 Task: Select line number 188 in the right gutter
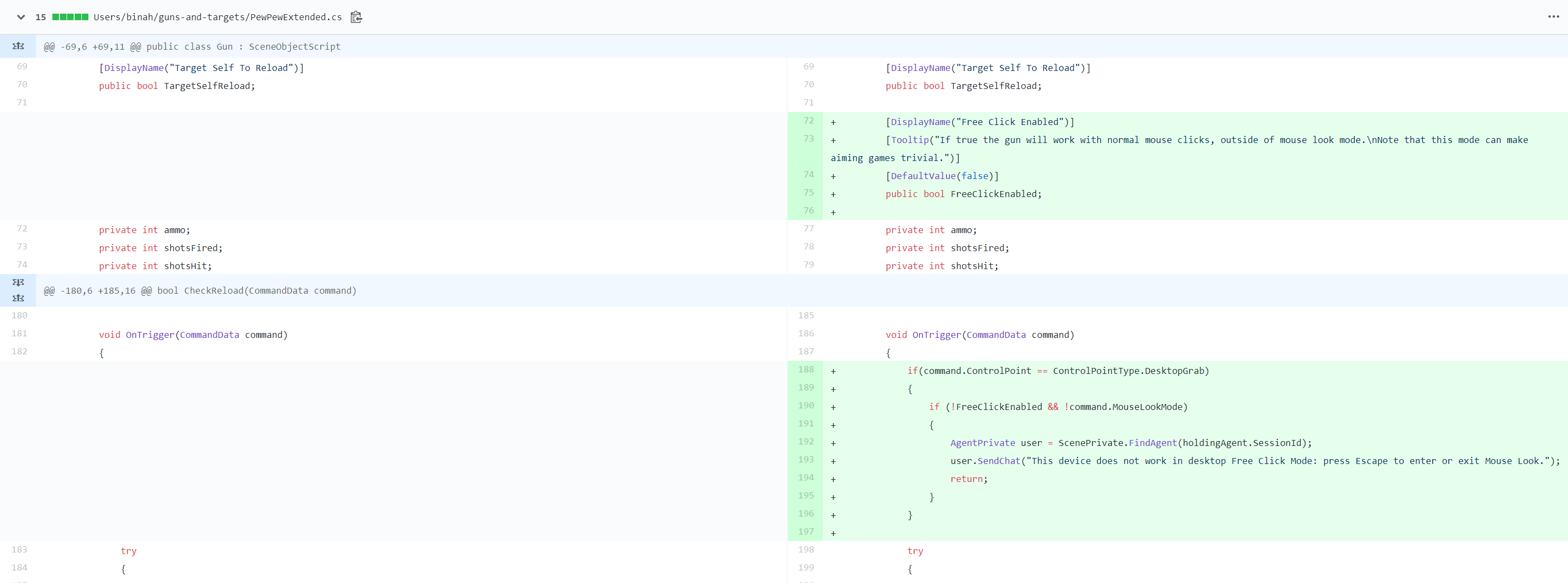coord(806,370)
